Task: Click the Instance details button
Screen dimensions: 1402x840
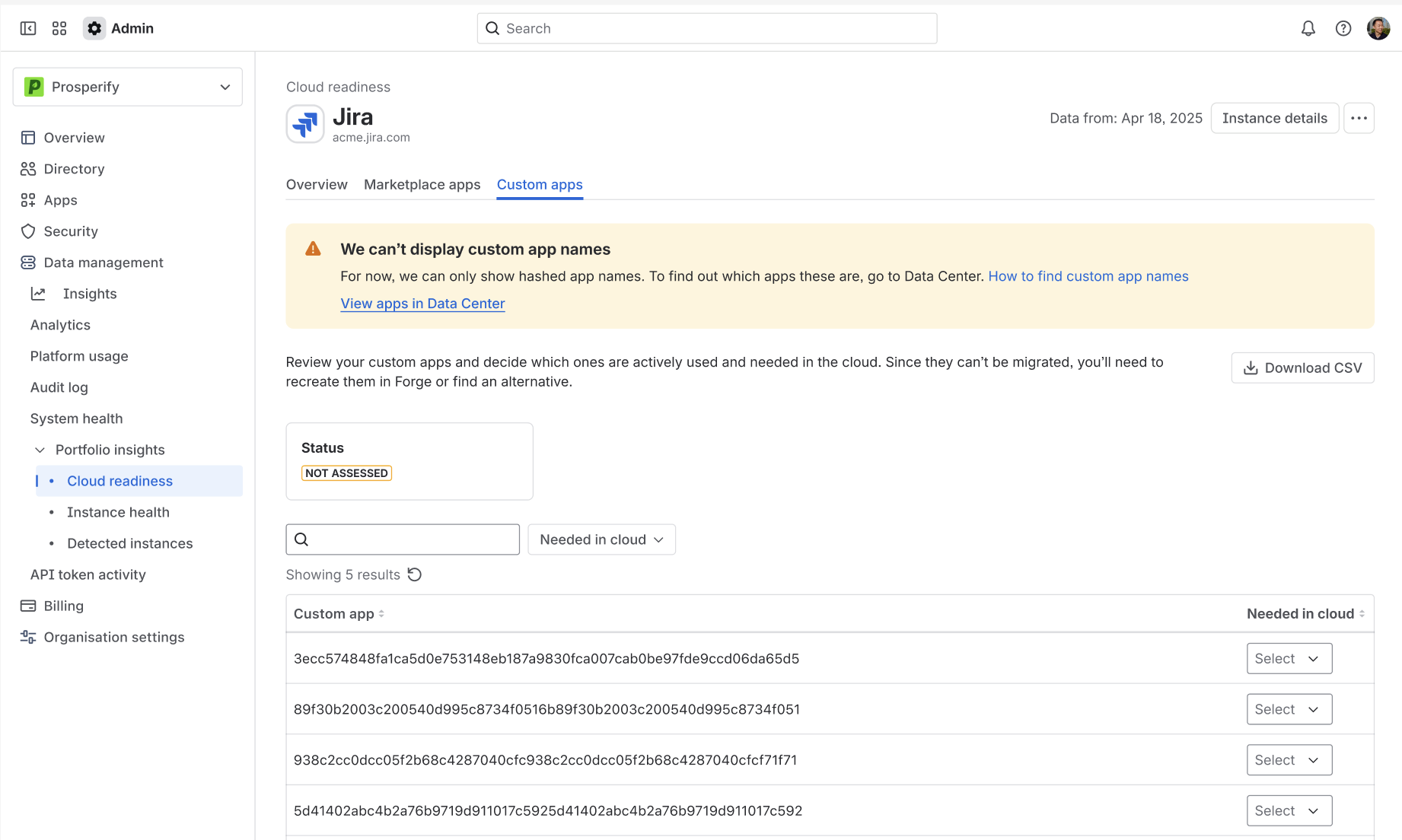Action: [x=1274, y=118]
